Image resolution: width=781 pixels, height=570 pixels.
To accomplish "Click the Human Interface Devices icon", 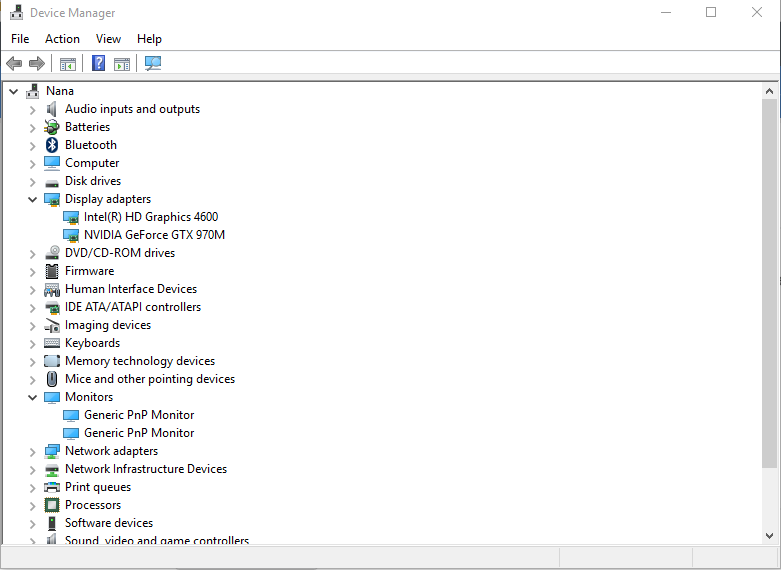I will pyautogui.click(x=52, y=289).
